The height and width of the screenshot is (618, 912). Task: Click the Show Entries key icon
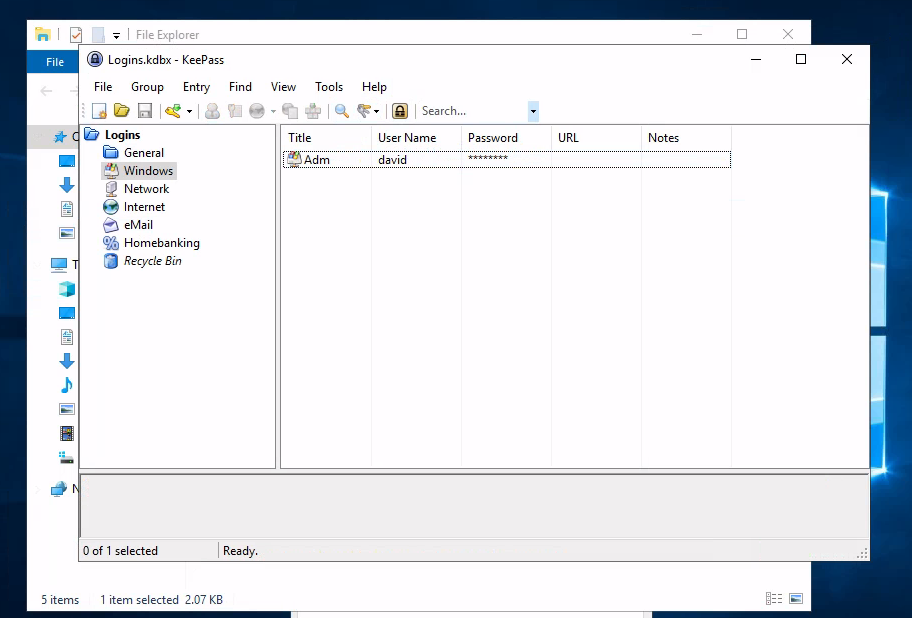pos(364,111)
